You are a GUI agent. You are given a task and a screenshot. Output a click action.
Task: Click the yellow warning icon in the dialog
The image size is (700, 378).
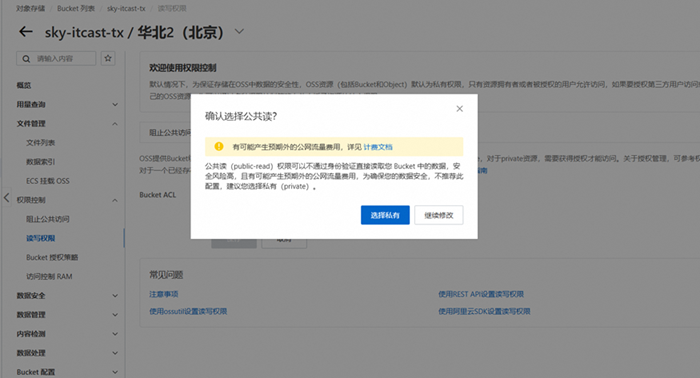point(219,146)
